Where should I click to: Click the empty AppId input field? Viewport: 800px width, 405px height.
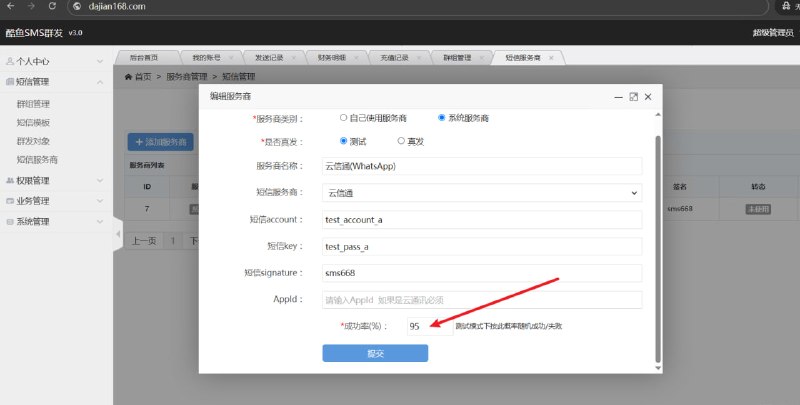click(x=482, y=300)
